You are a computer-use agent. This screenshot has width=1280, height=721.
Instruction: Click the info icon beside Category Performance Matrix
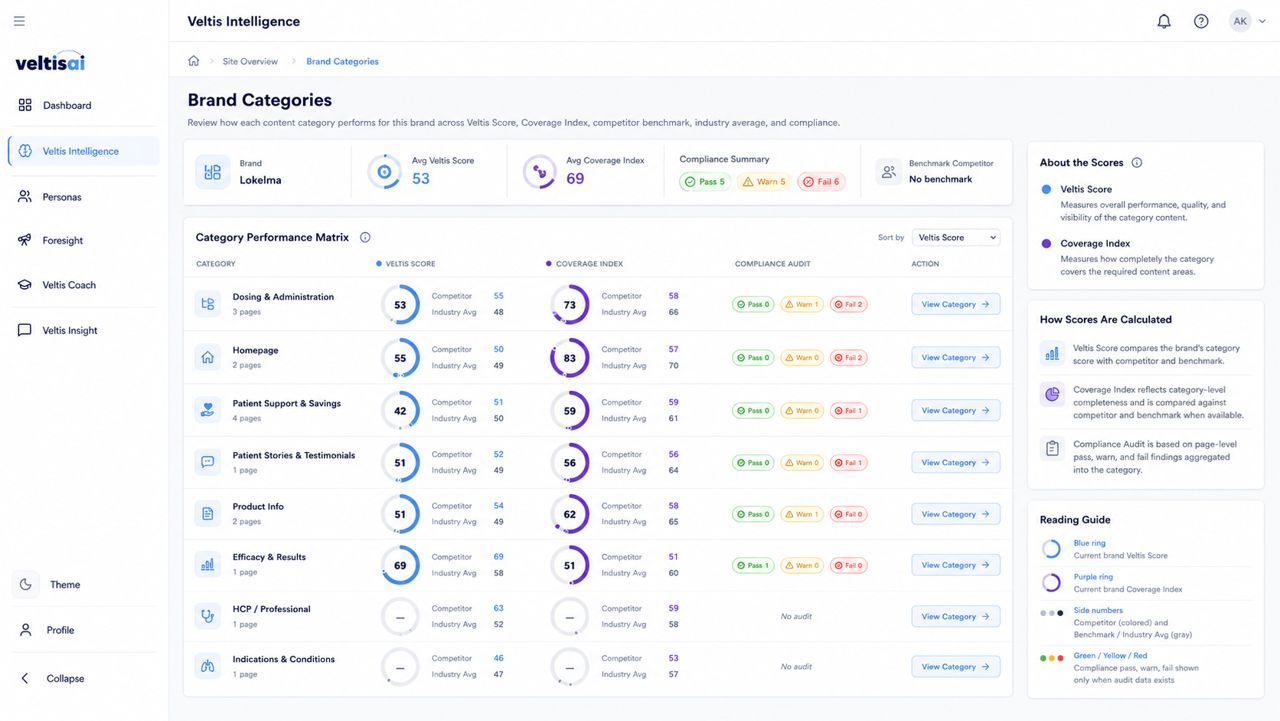pyautogui.click(x=365, y=238)
